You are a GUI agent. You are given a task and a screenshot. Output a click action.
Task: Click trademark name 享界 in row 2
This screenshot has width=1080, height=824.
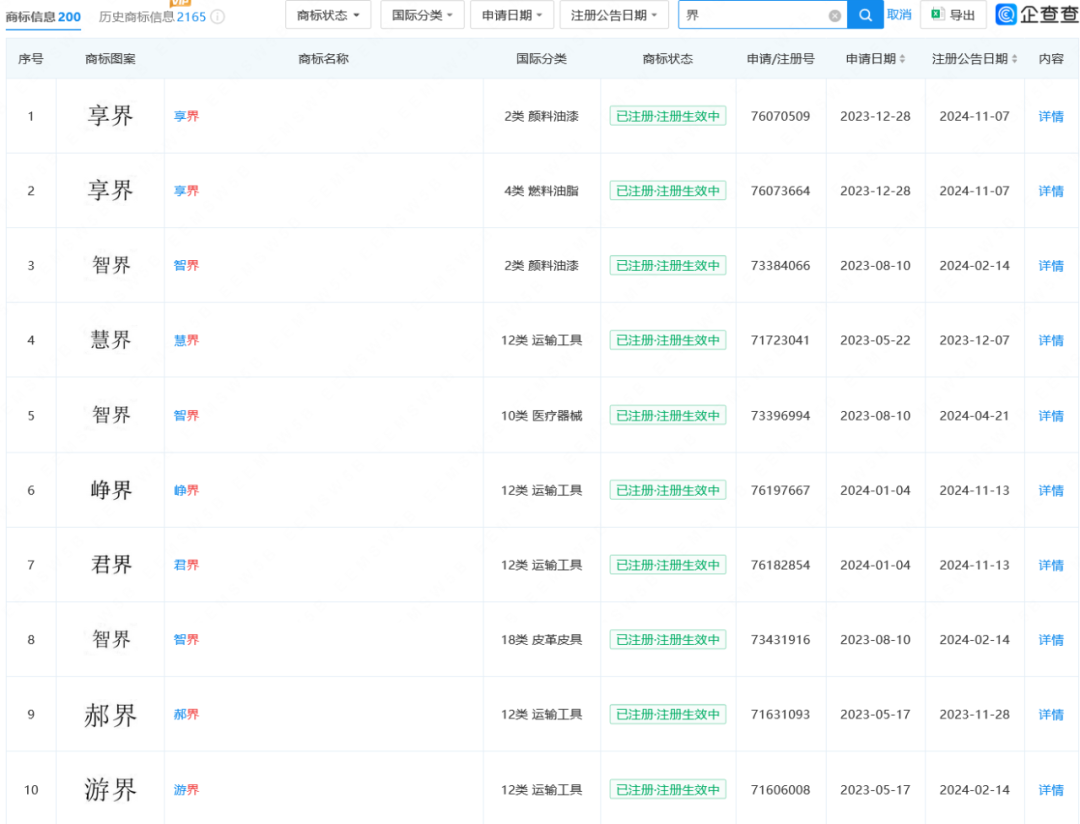click(x=186, y=191)
